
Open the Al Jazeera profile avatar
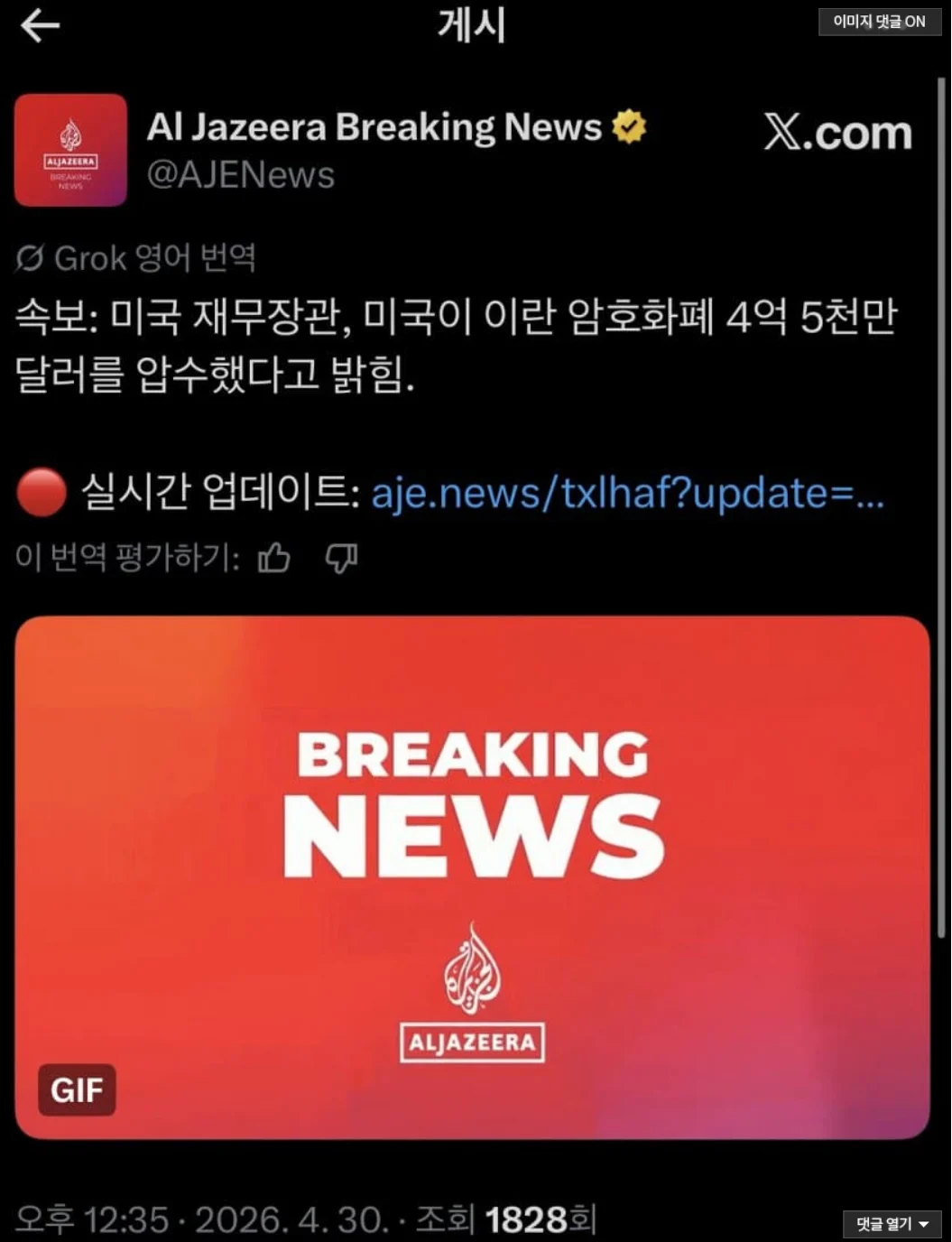point(70,150)
